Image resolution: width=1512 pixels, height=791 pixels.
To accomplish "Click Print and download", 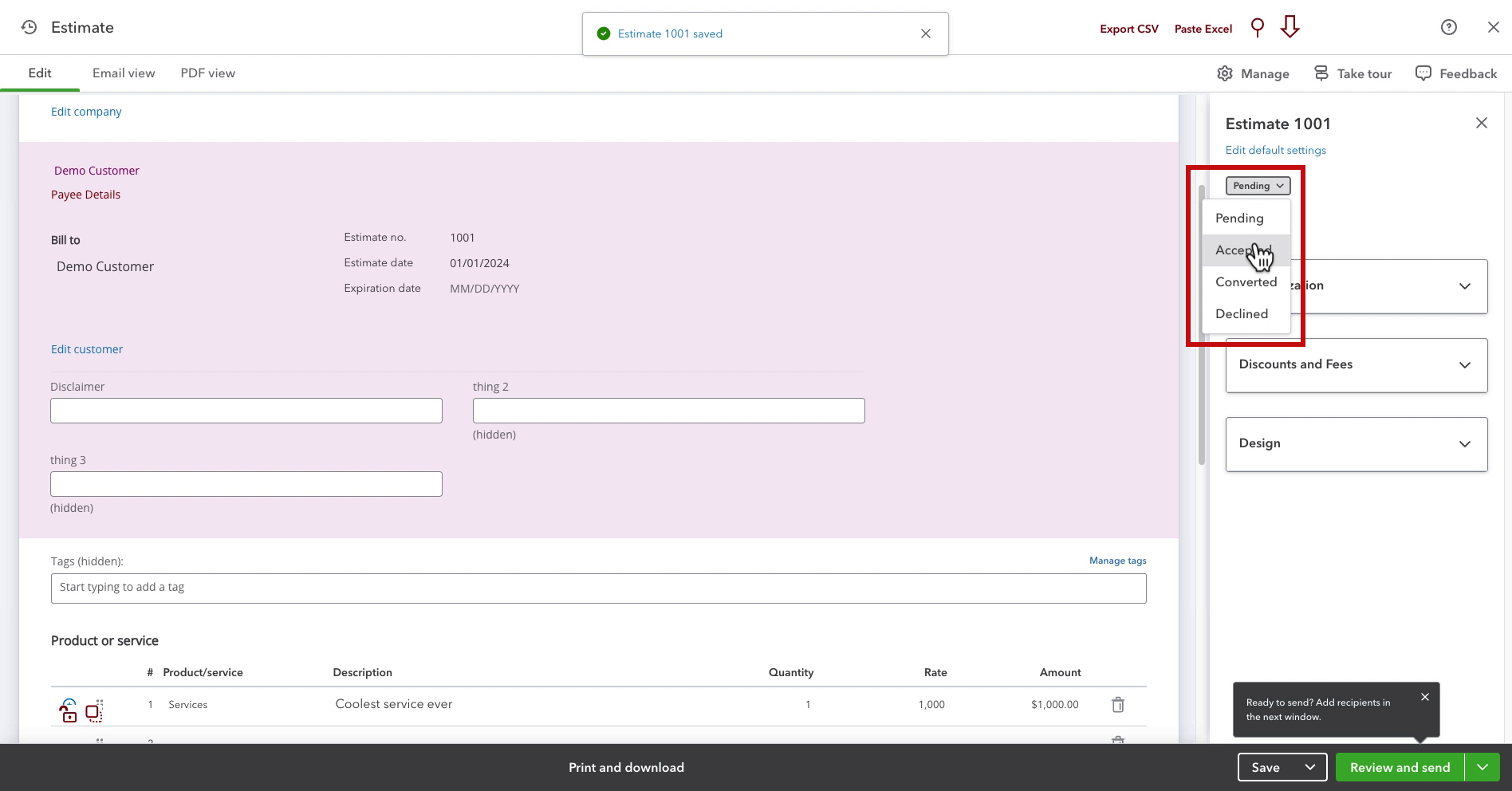I will (x=626, y=767).
